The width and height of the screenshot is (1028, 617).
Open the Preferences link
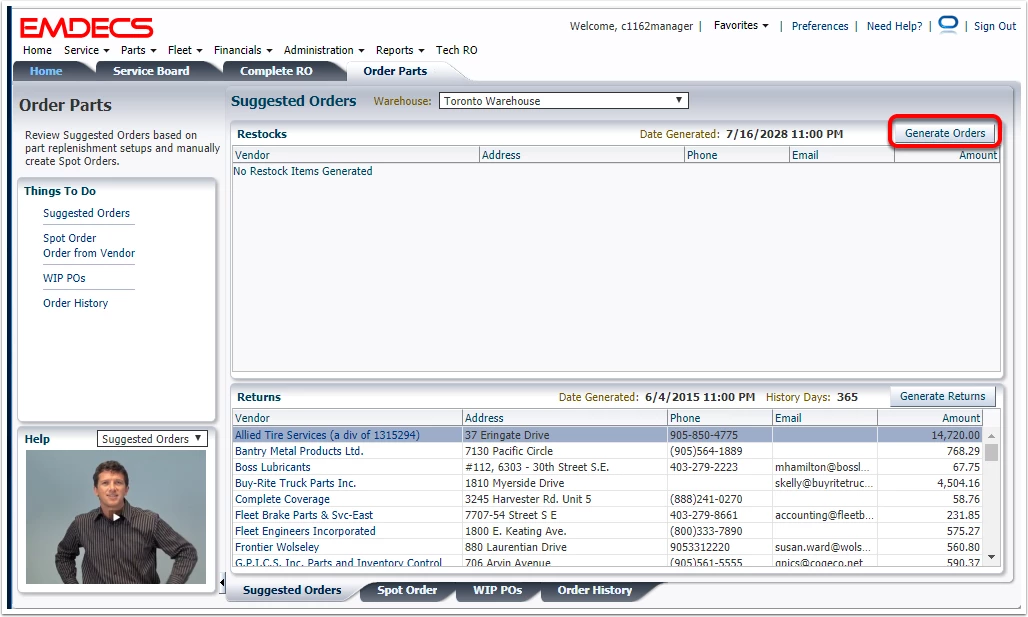[x=820, y=26]
